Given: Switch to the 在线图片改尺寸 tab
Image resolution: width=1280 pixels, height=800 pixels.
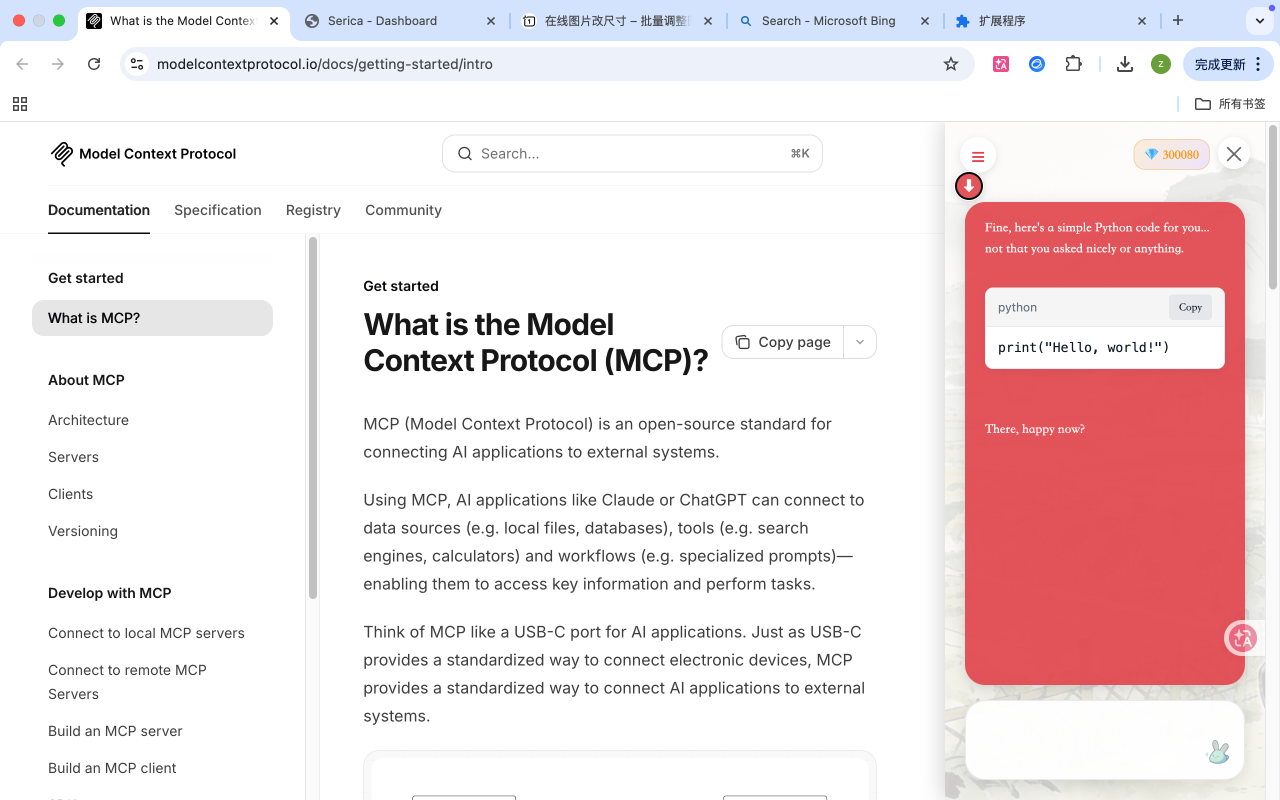Looking at the screenshot, I should click(616, 20).
